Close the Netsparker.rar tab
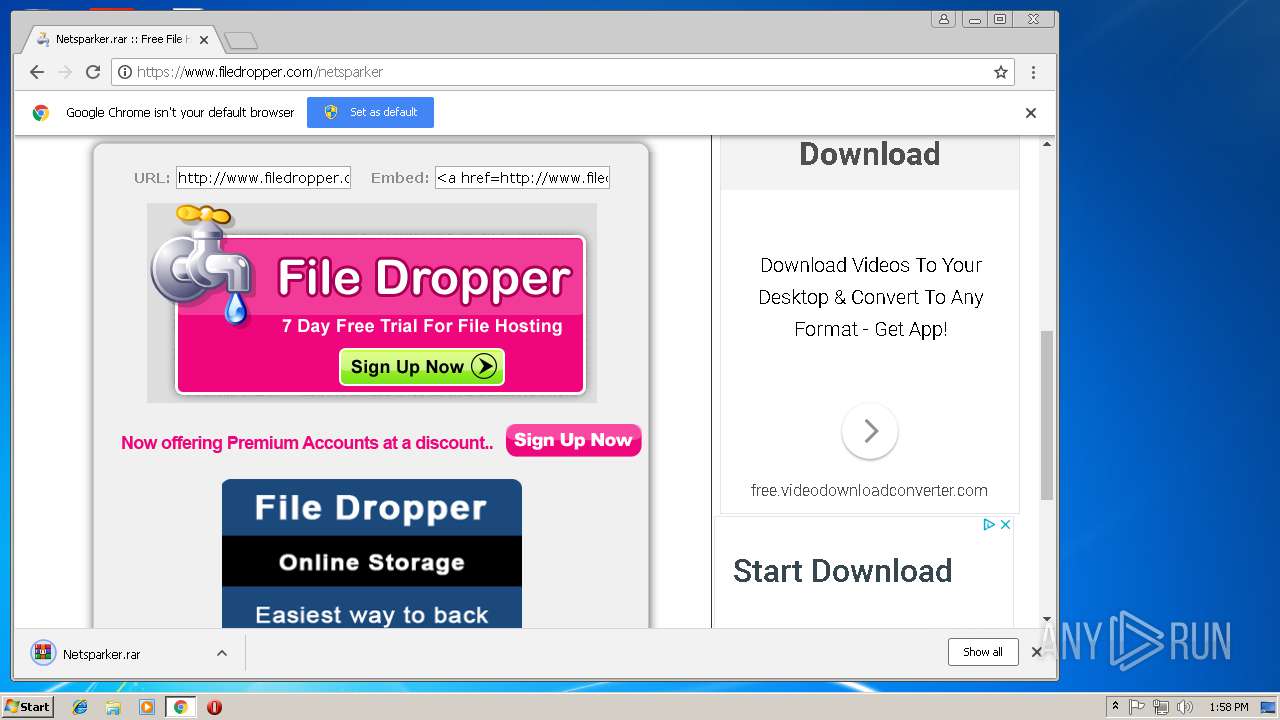1280x720 pixels. point(204,40)
